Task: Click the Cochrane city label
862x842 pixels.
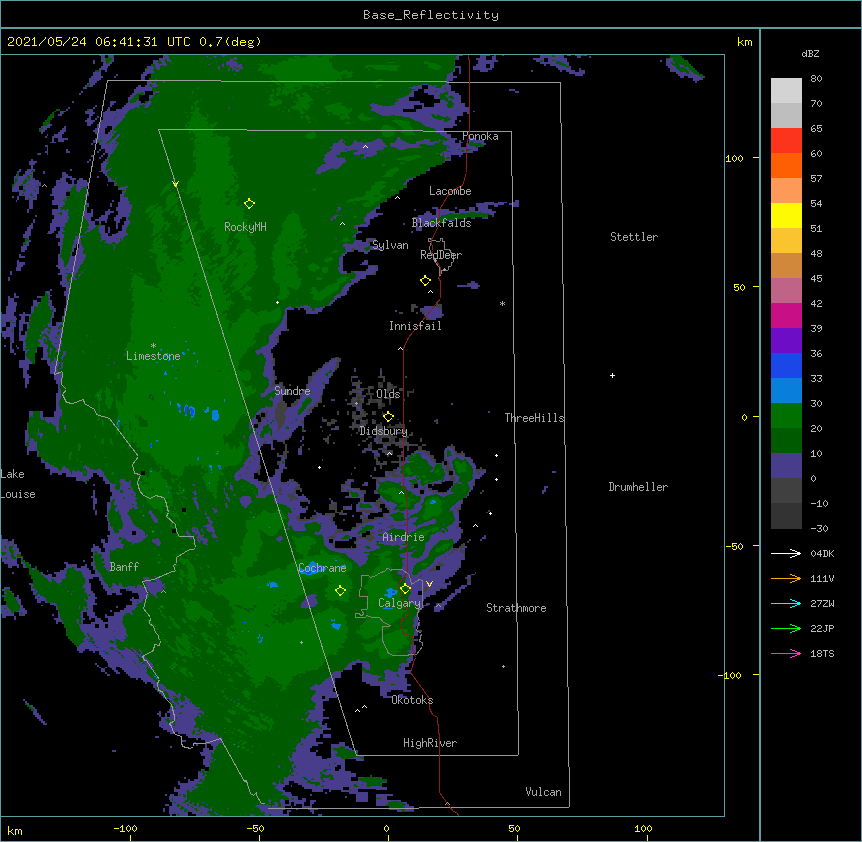Action: coord(322,568)
